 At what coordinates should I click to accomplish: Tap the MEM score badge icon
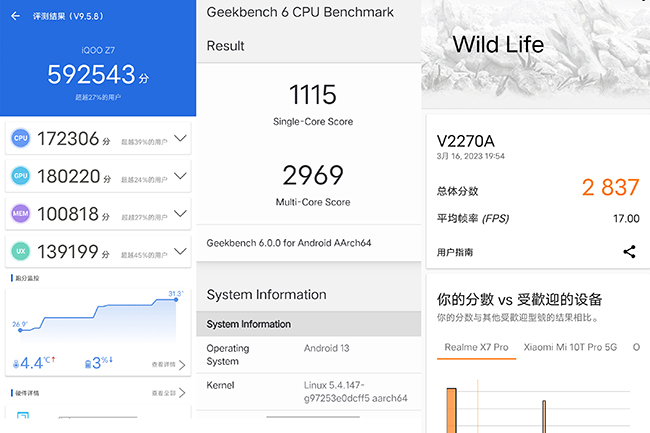(20, 213)
